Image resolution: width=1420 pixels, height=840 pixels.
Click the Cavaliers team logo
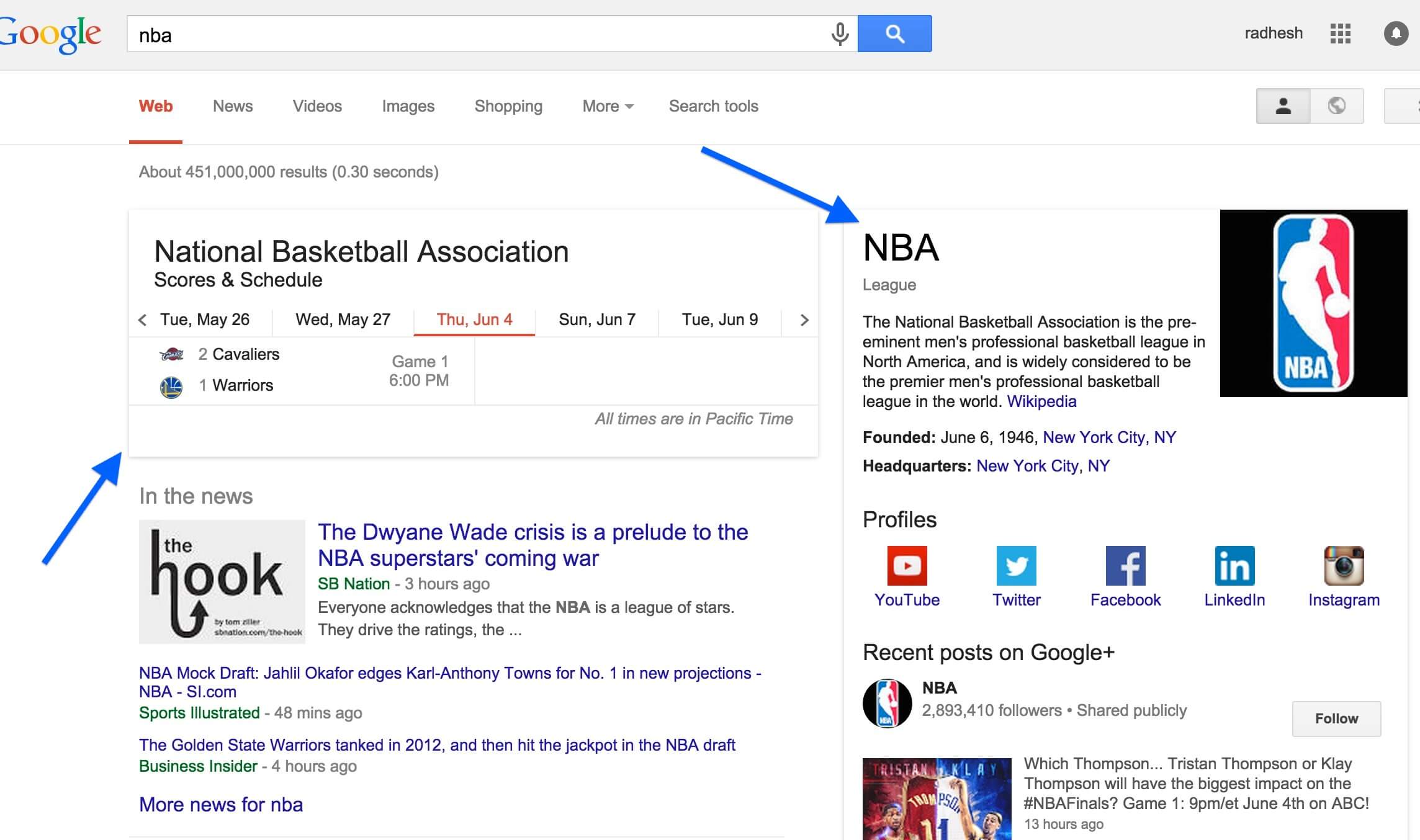click(171, 355)
